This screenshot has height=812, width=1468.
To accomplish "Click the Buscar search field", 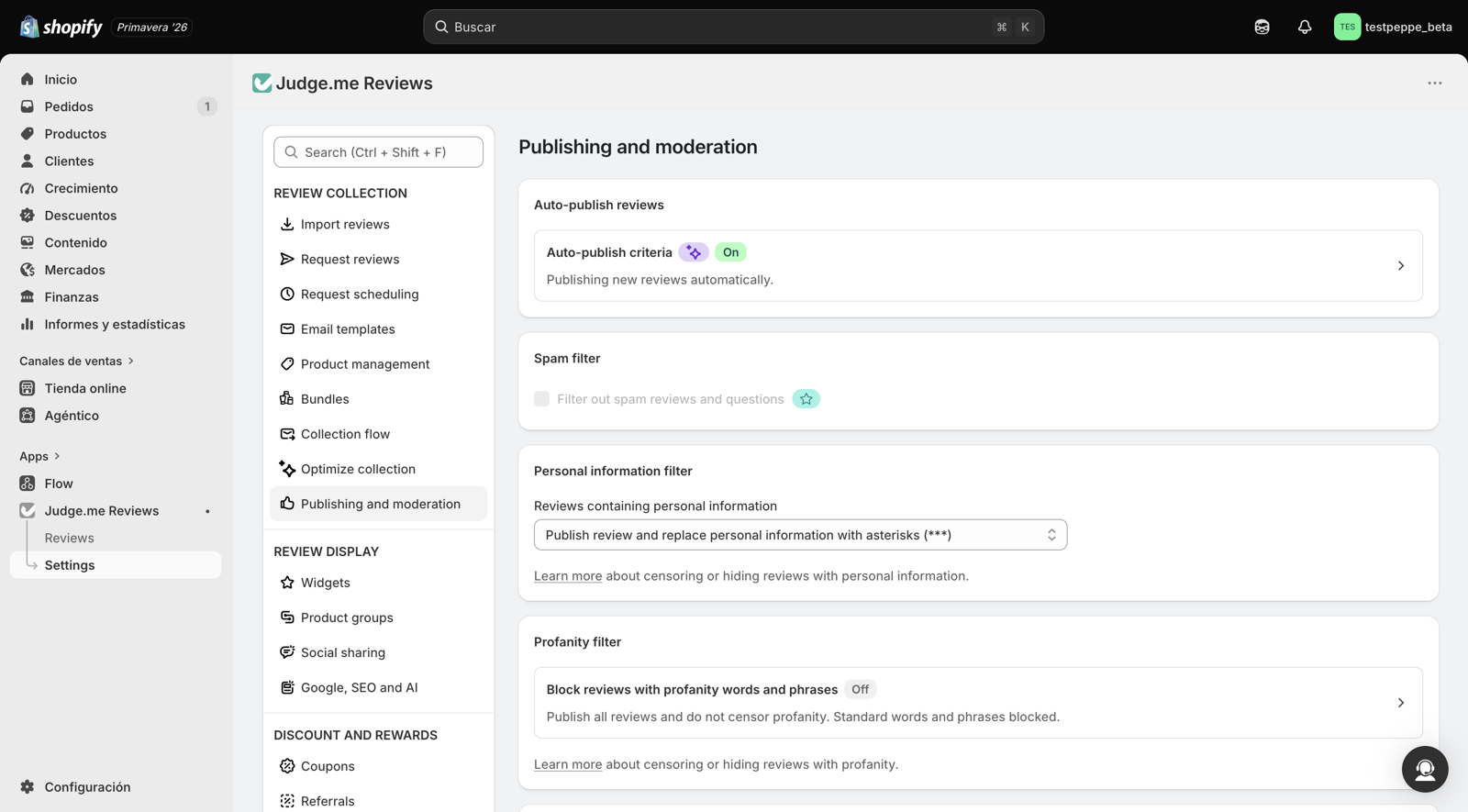I will click(733, 27).
